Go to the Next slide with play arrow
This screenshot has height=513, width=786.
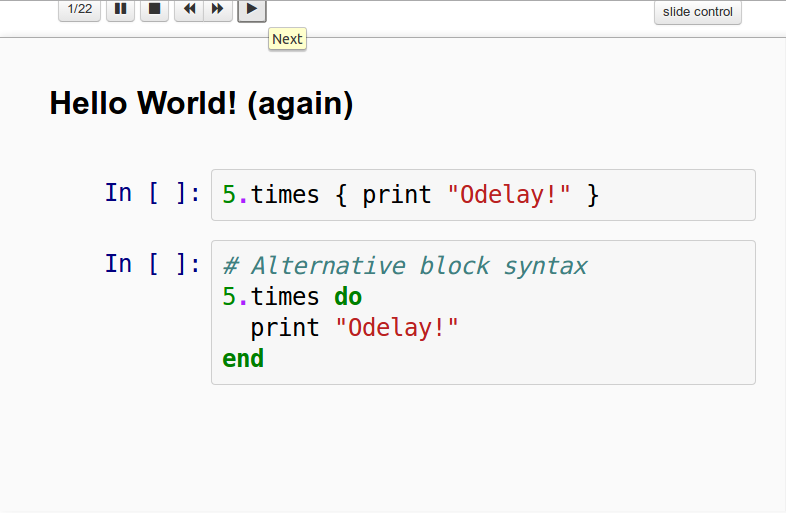[251, 9]
